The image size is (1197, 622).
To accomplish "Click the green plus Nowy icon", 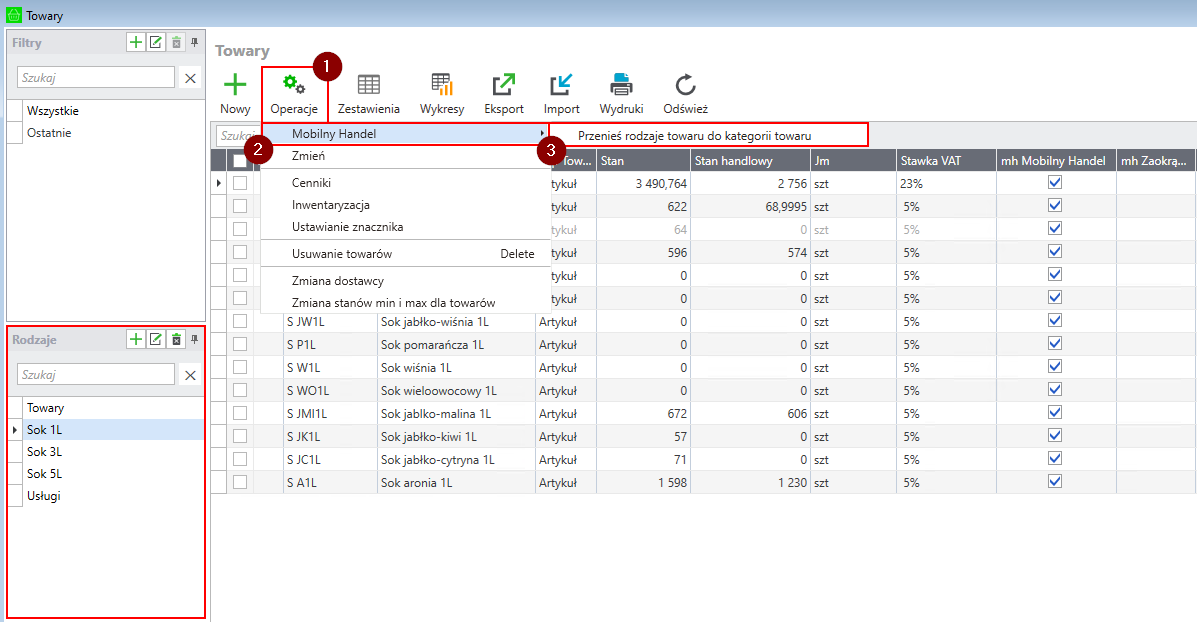I will tap(235, 86).
